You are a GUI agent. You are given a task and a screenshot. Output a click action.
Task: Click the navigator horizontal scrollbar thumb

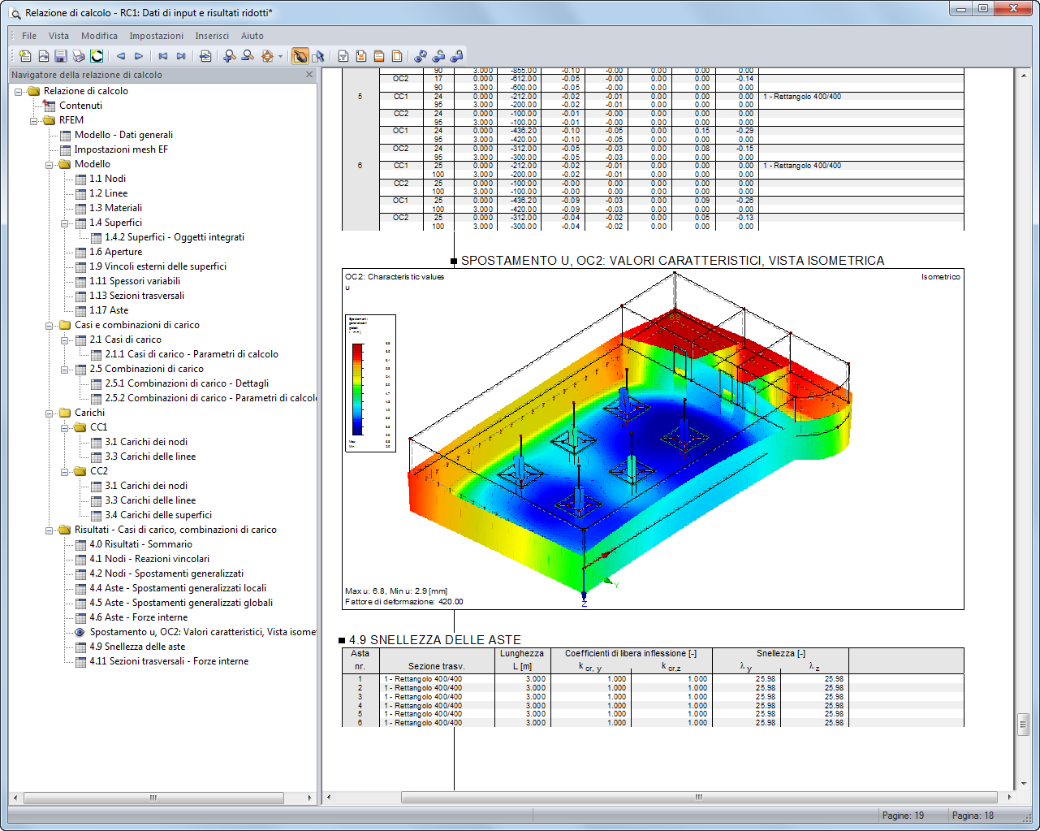click(x=154, y=798)
